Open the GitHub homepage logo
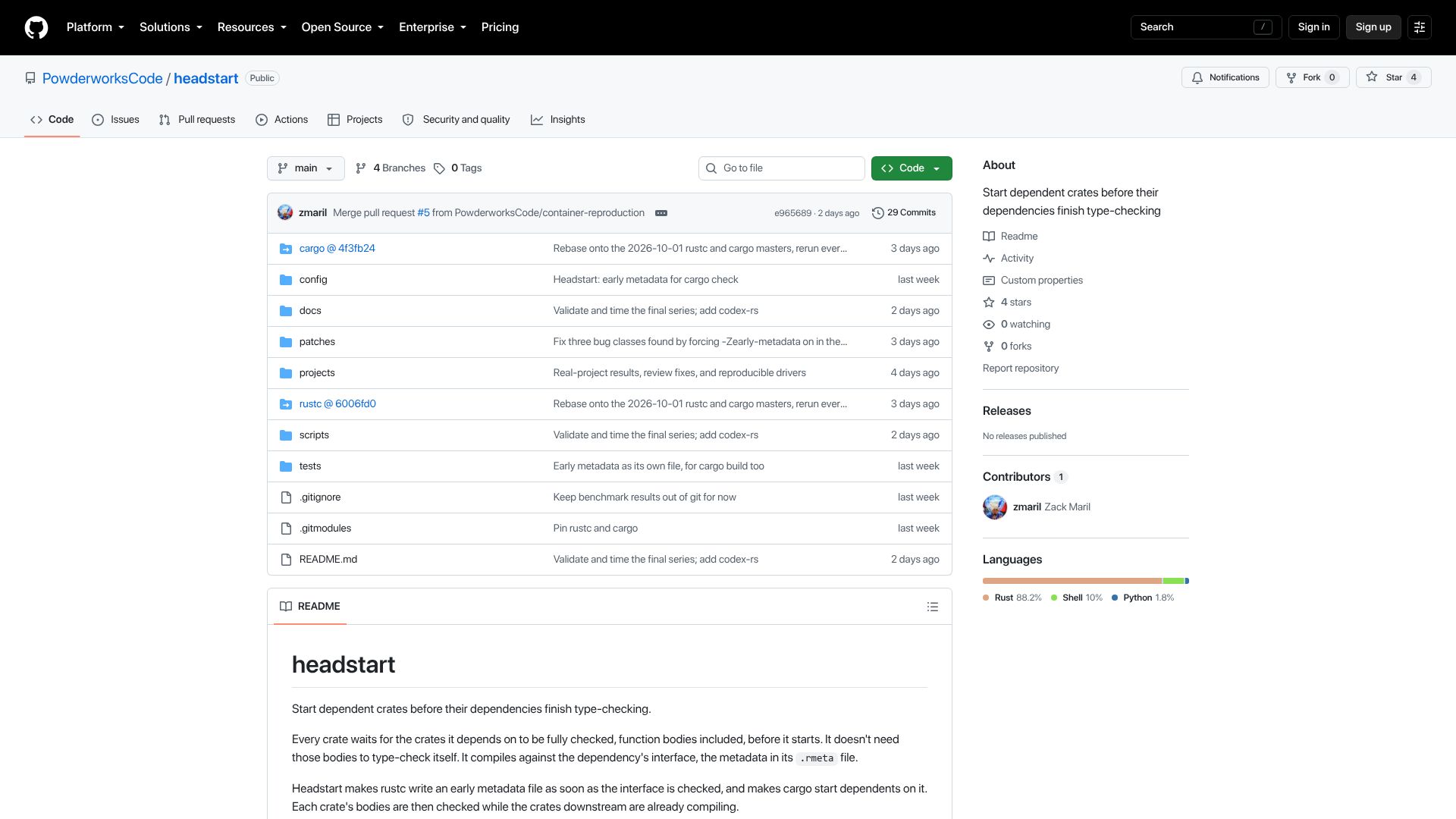The image size is (1456, 819). point(36,27)
